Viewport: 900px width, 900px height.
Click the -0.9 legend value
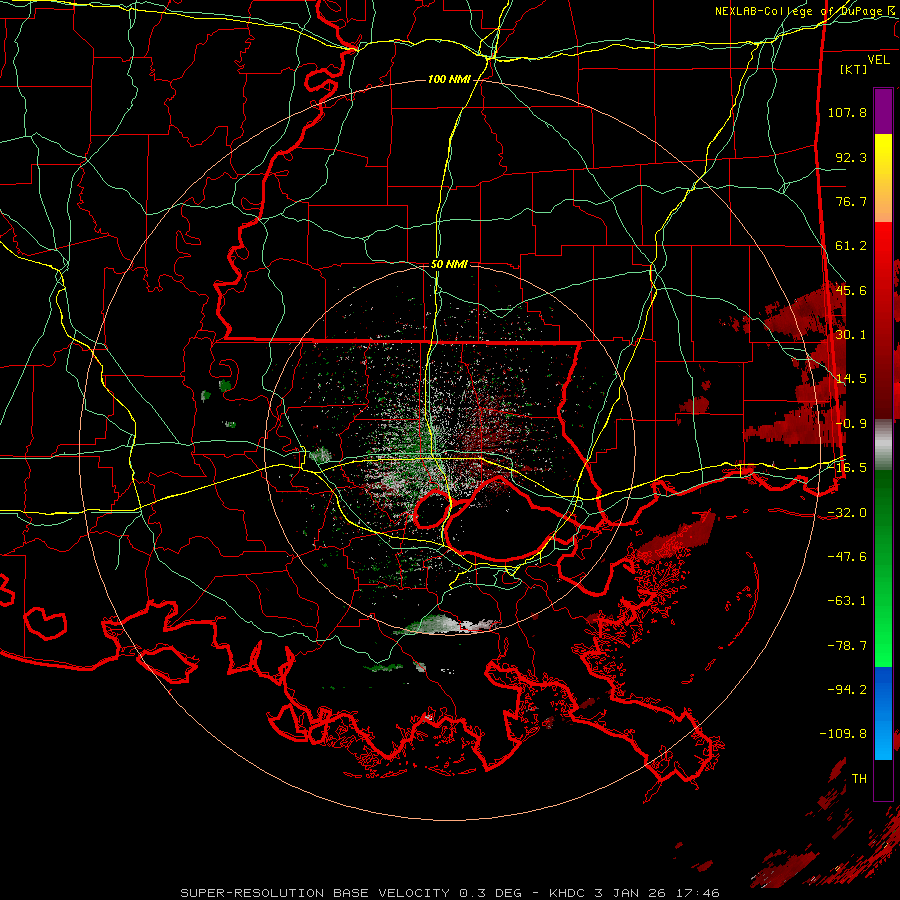851,424
